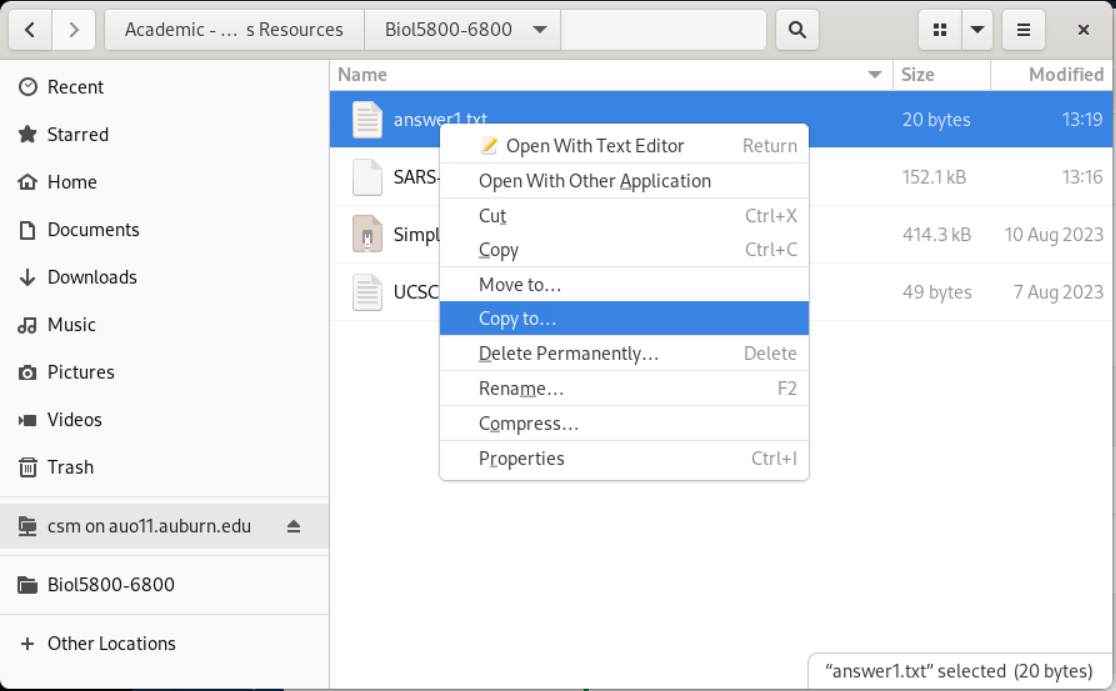Sort by Size column header
Screen dimensions: 1116x691
(x=942, y=75)
